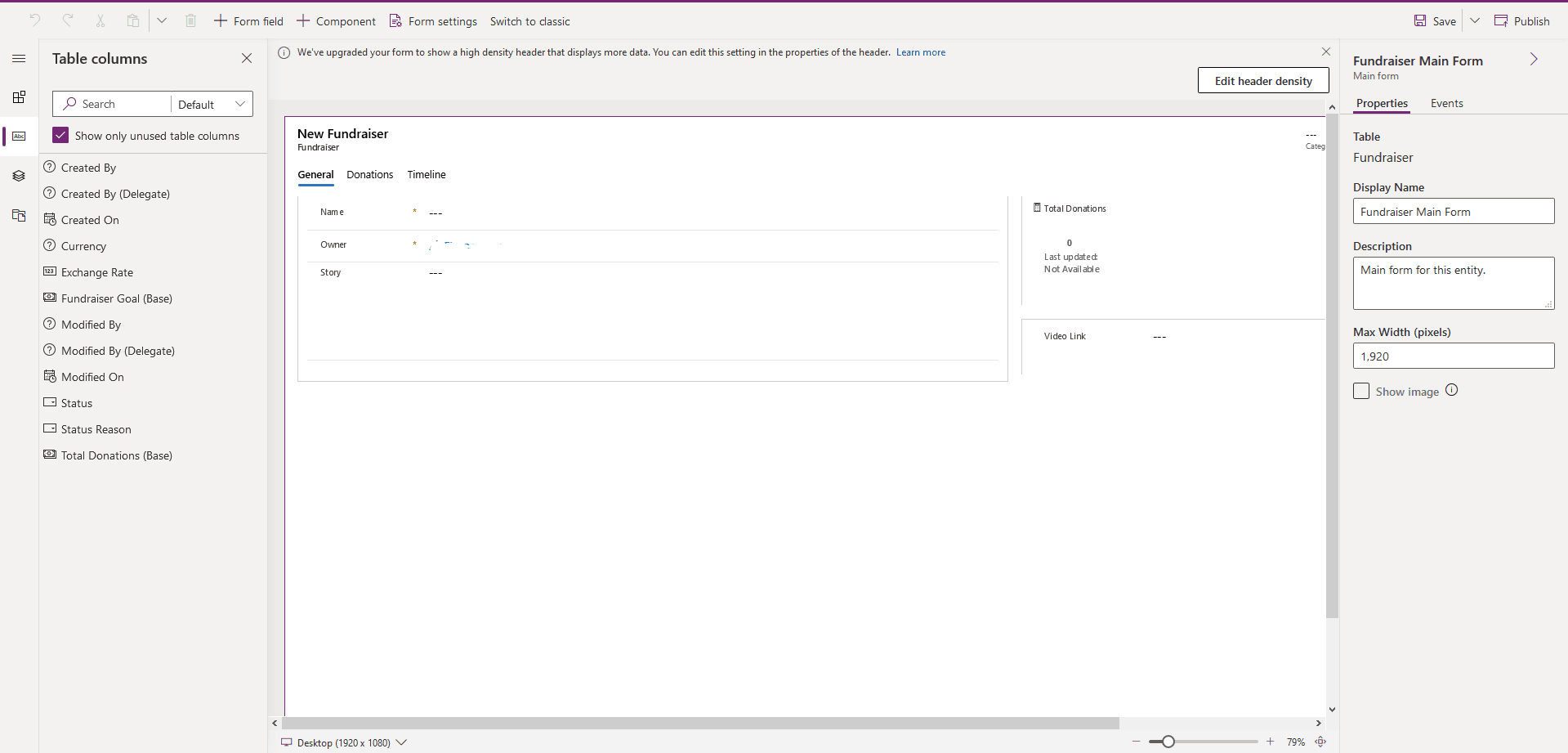Click the Edit header density button

click(1262, 80)
